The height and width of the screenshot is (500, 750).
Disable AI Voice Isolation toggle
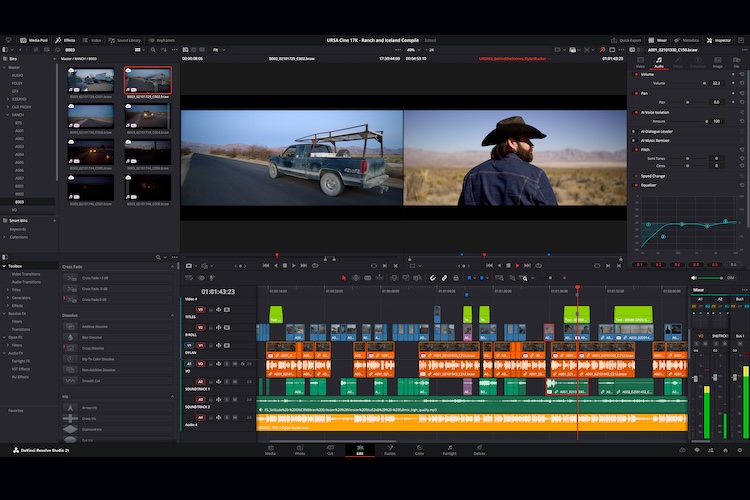tap(636, 112)
